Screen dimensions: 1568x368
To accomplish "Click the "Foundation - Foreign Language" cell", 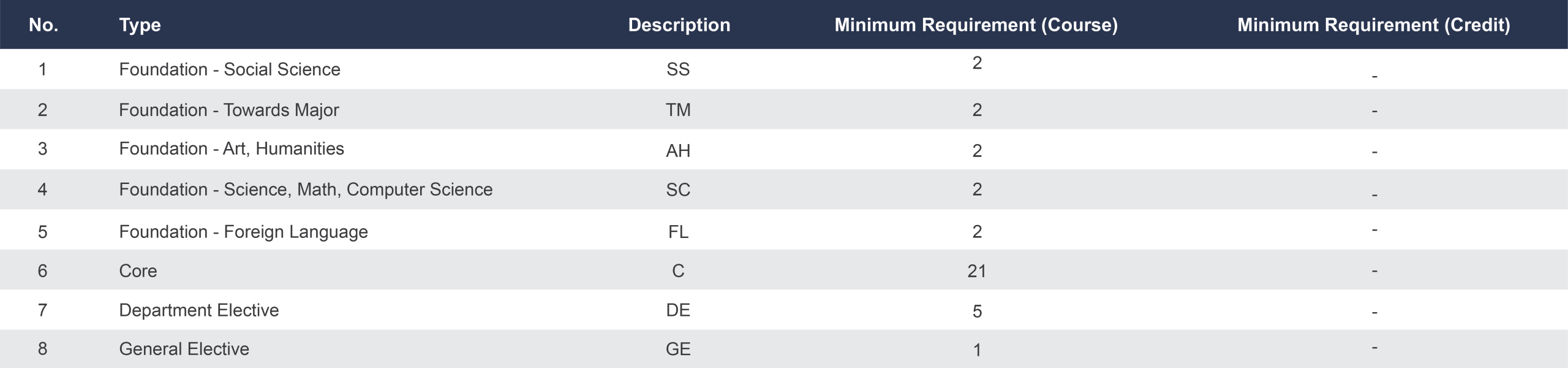I will (243, 232).
